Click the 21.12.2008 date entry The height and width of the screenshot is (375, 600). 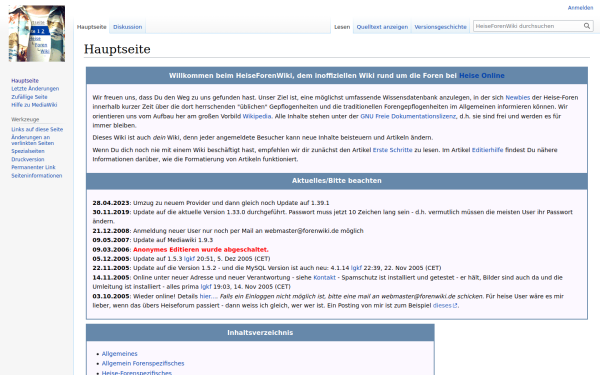tap(111, 231)
